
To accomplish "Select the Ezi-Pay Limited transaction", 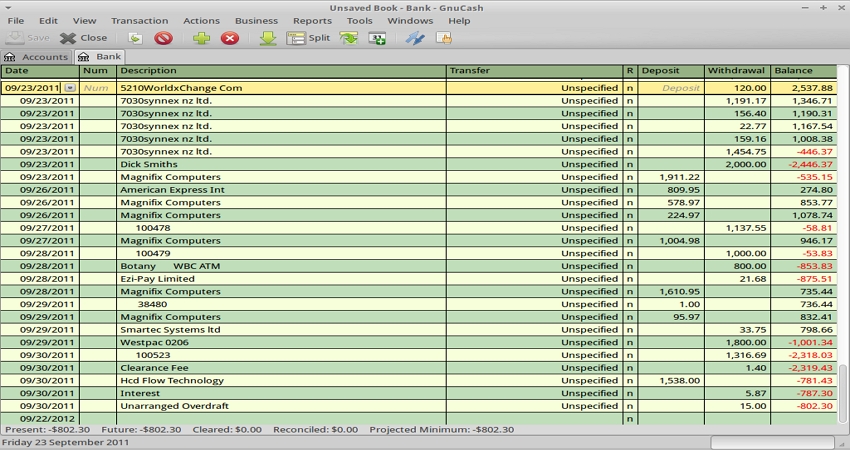I will (x=418, y=279).
